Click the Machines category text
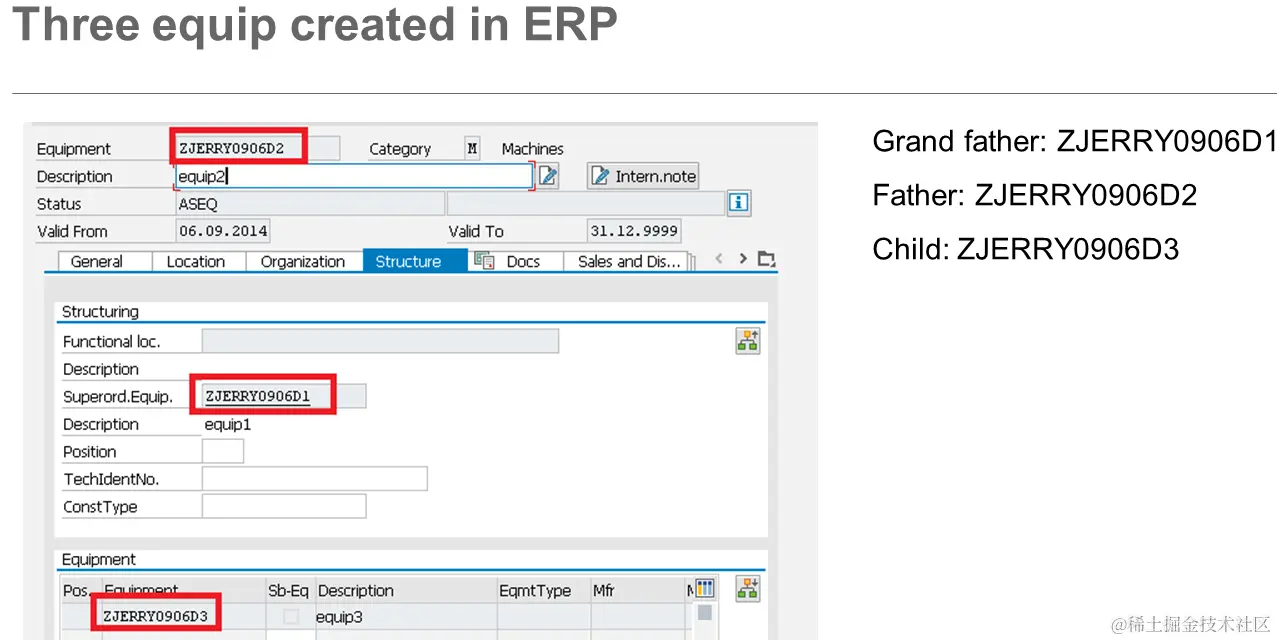 tap(533, 149)
